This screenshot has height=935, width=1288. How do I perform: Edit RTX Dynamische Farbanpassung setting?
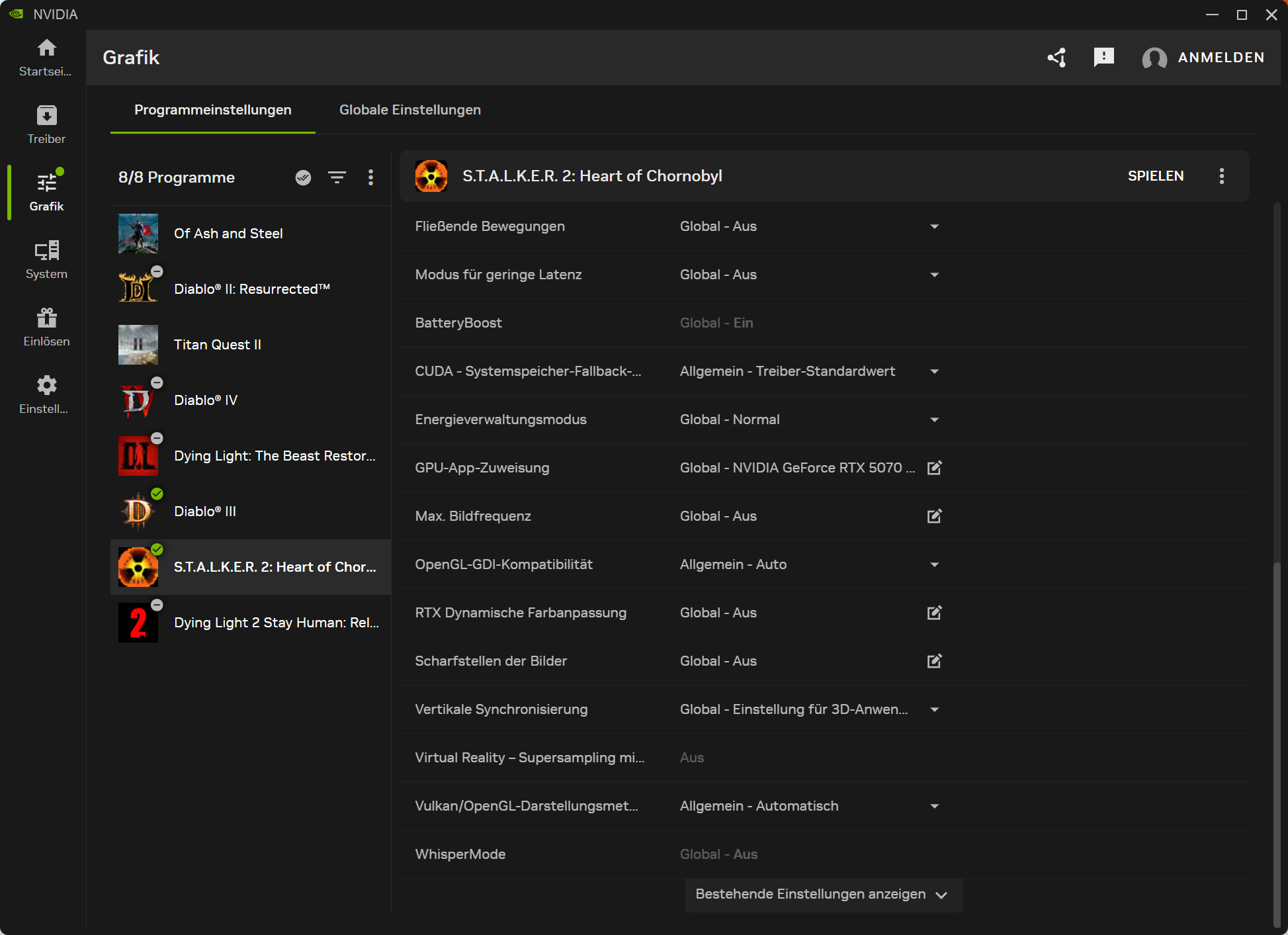pos(934,613)
